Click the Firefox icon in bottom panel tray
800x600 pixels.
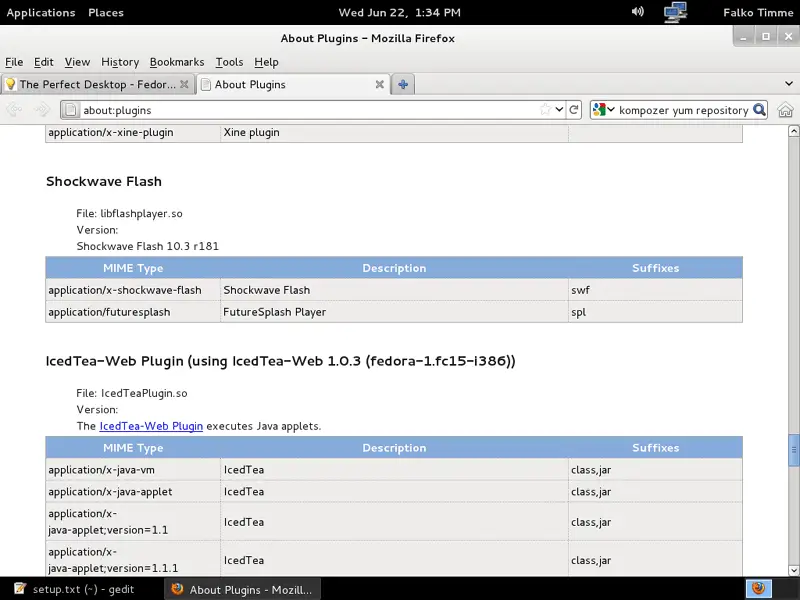pos(759,589)
